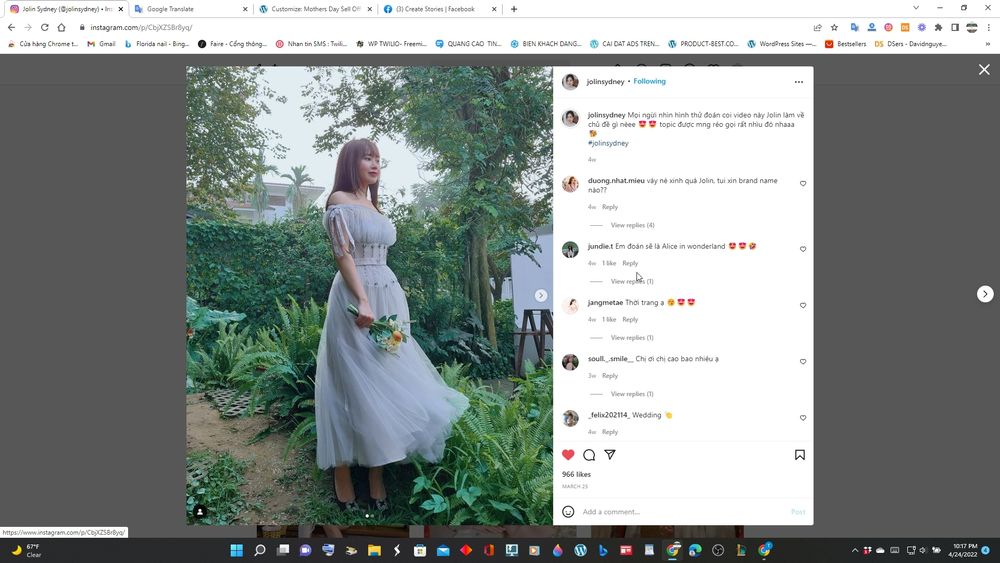Viewport: 1000px width, 563px height.
Task: Go to the next post arrow
Action: 985,294
